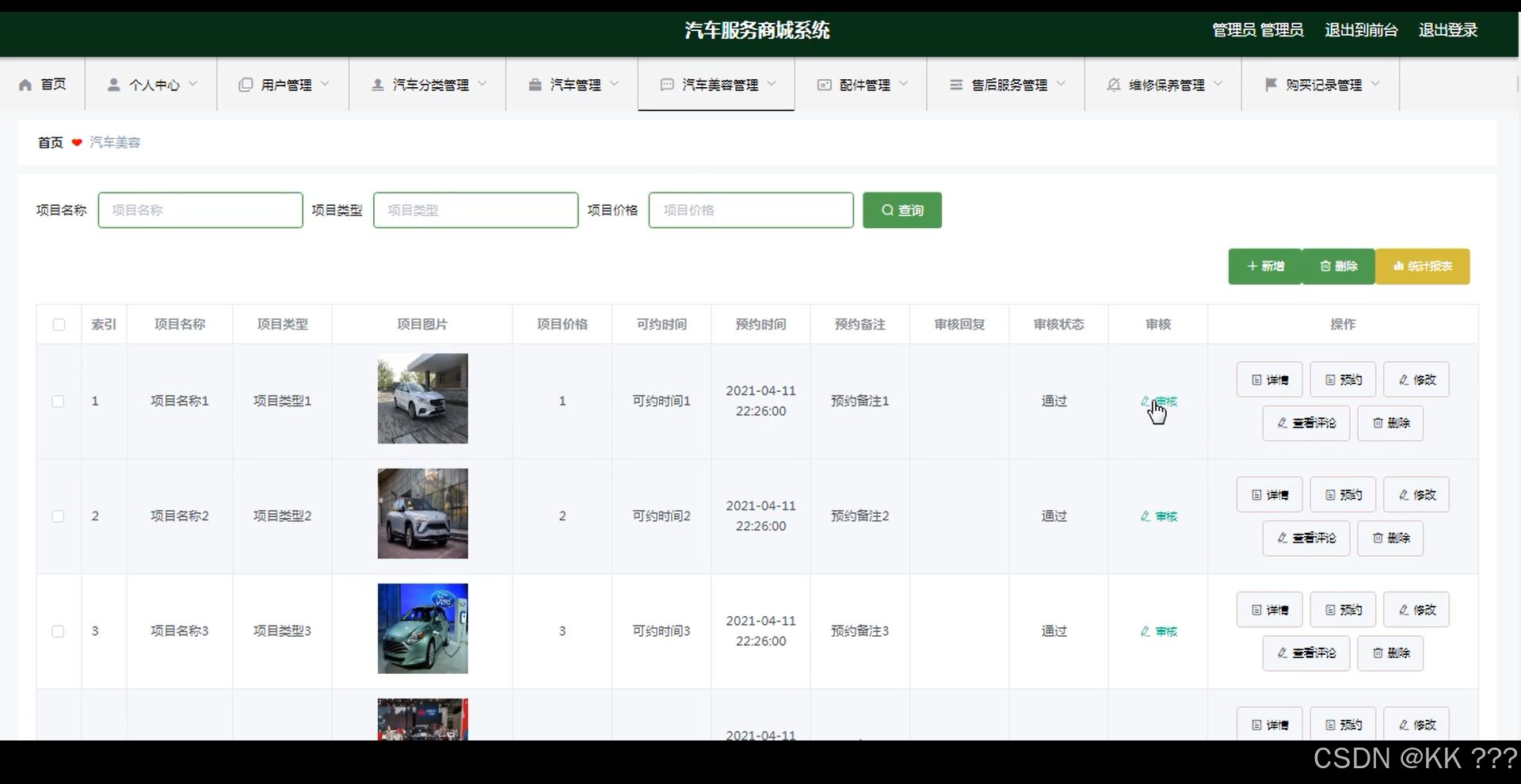Switch to the 汽车美容管理 tab
This screenshot has height=784, width=1521.
tap(715, 85)
